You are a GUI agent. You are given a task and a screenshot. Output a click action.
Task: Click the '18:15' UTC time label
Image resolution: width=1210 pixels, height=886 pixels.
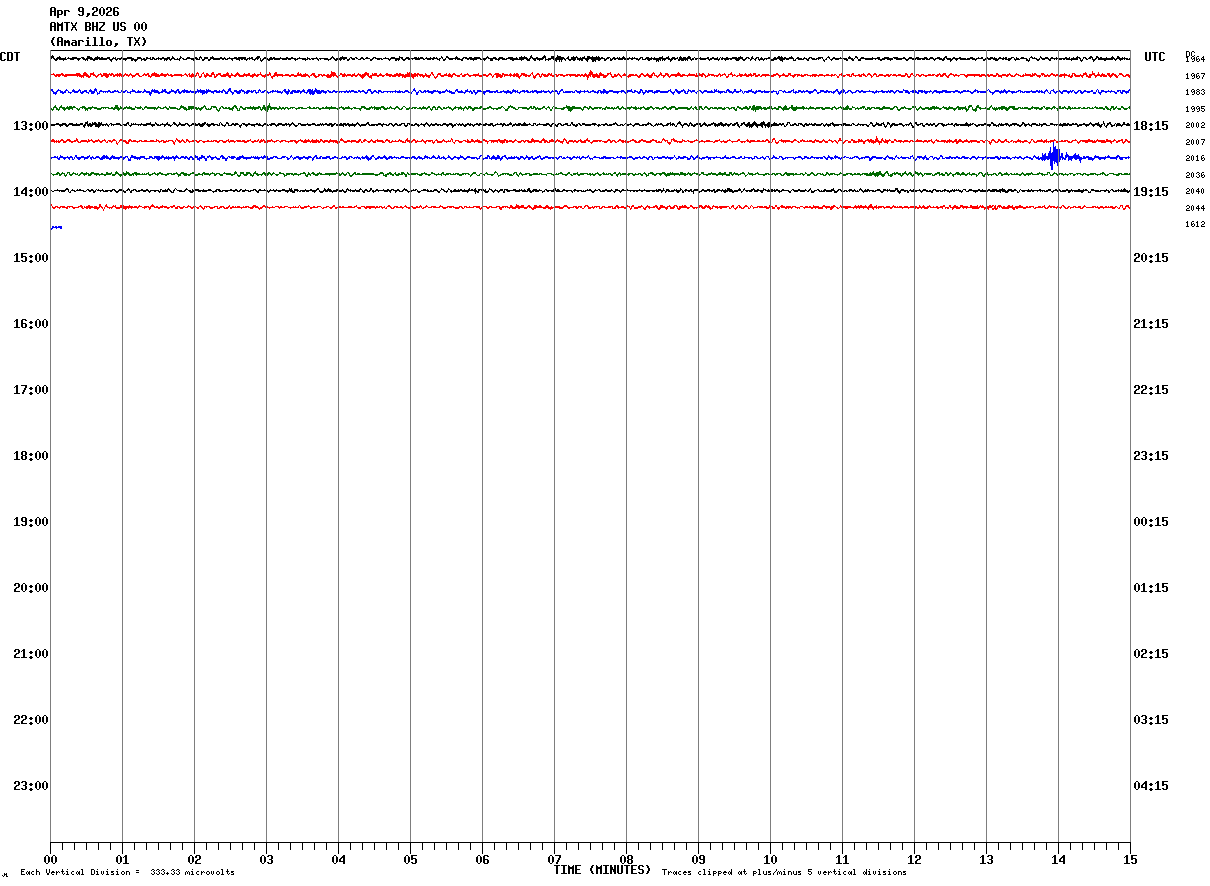coord(1151,126)
